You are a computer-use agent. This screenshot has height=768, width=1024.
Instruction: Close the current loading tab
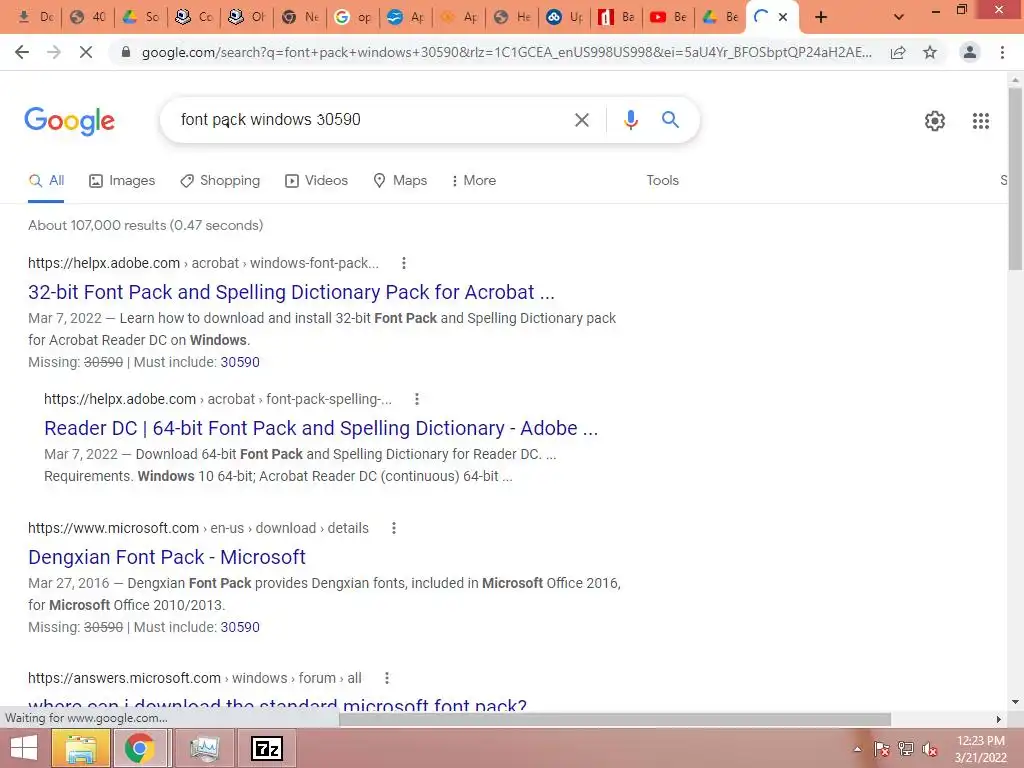point(783,17)
